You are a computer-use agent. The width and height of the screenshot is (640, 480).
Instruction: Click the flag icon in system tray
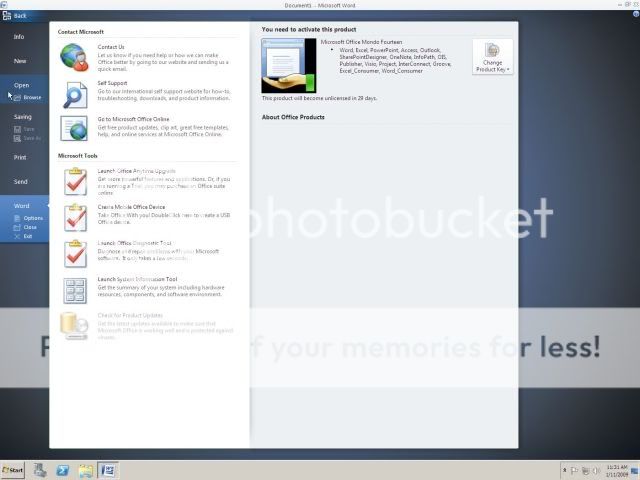574,471
